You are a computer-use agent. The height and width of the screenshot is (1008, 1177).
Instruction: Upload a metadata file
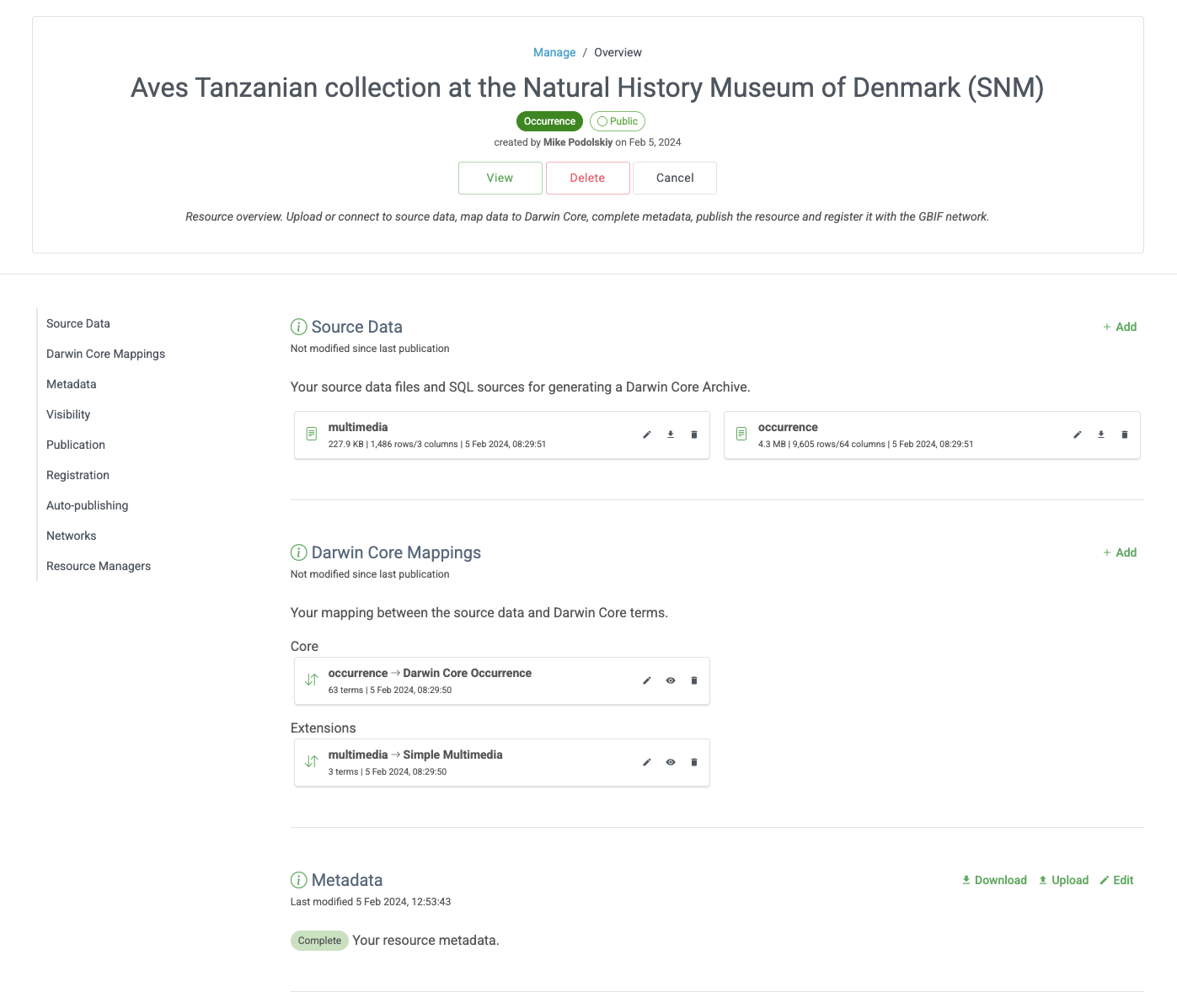pyautogui.click(x=1063, y=880)
